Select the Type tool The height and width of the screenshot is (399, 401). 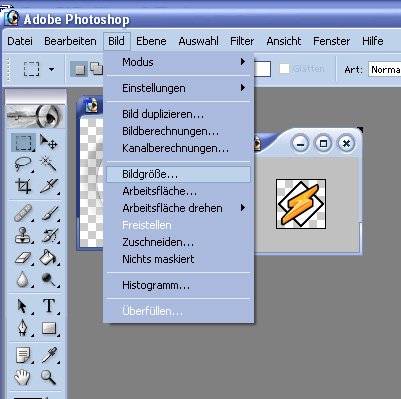pyautogui.click(x=49, y=306)
